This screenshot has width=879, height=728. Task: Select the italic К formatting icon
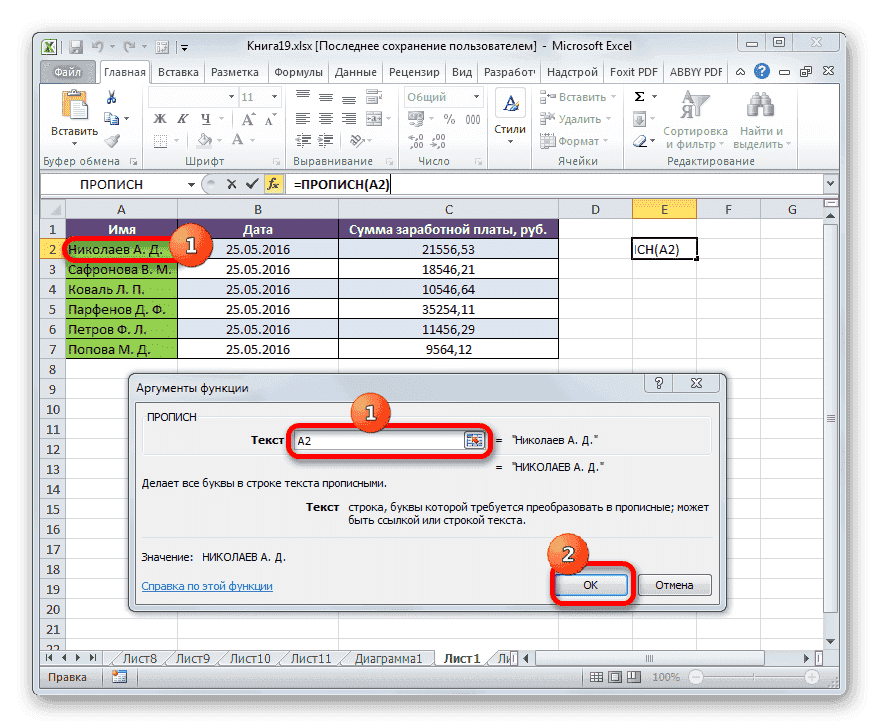point(181,118)
